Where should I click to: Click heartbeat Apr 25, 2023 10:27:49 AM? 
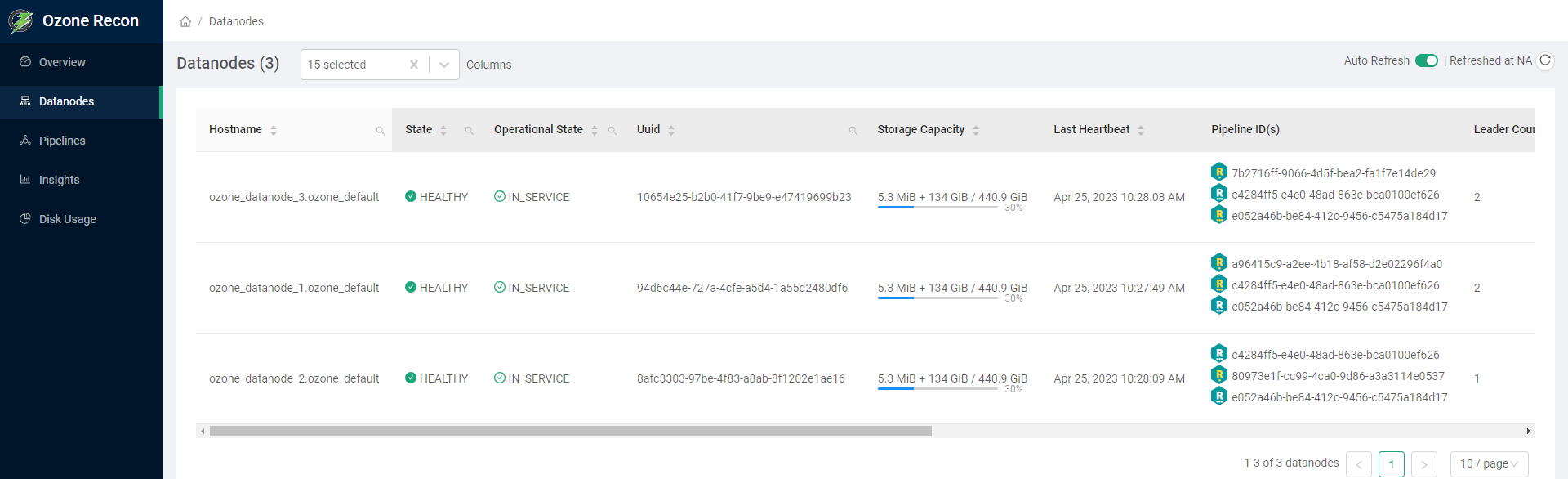(x=1119, y=288)
